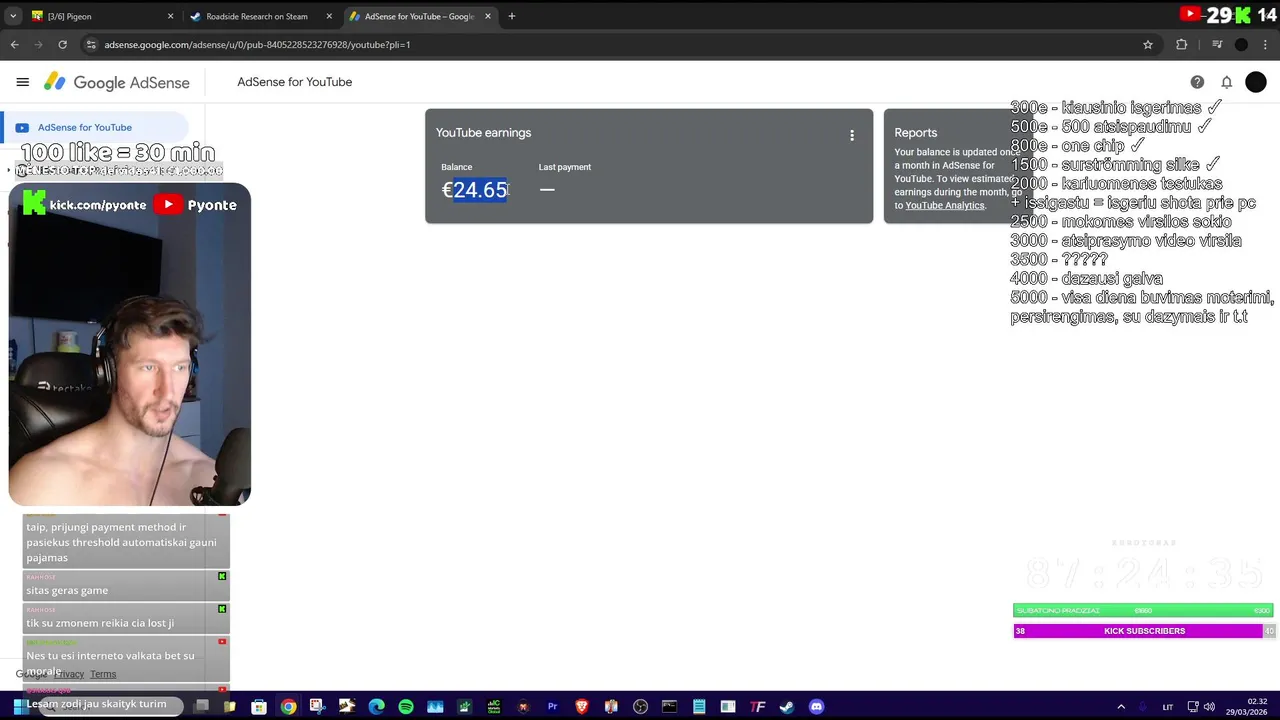This screenshot has width=1280, height=720.
Task: View site information for adsense.google.com
Action: point(91,44)
